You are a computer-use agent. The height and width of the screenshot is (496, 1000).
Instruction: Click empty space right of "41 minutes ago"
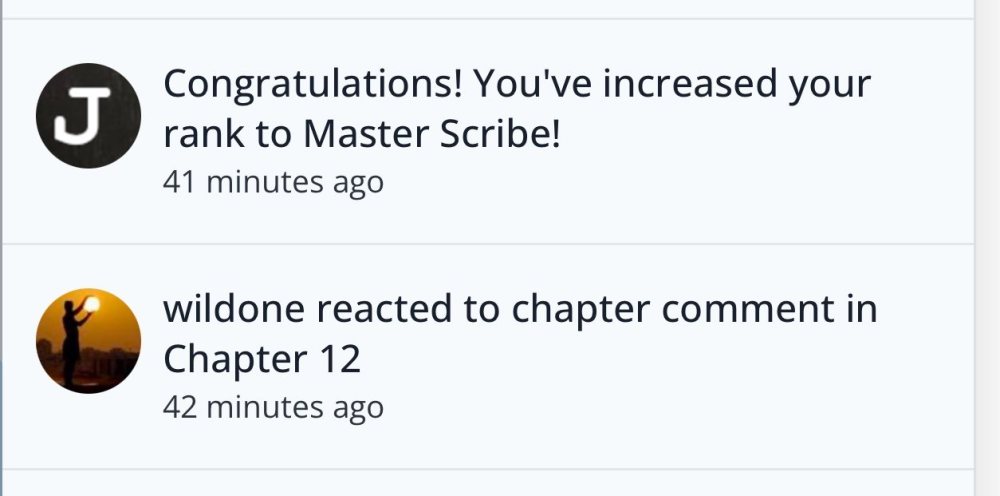650,182
